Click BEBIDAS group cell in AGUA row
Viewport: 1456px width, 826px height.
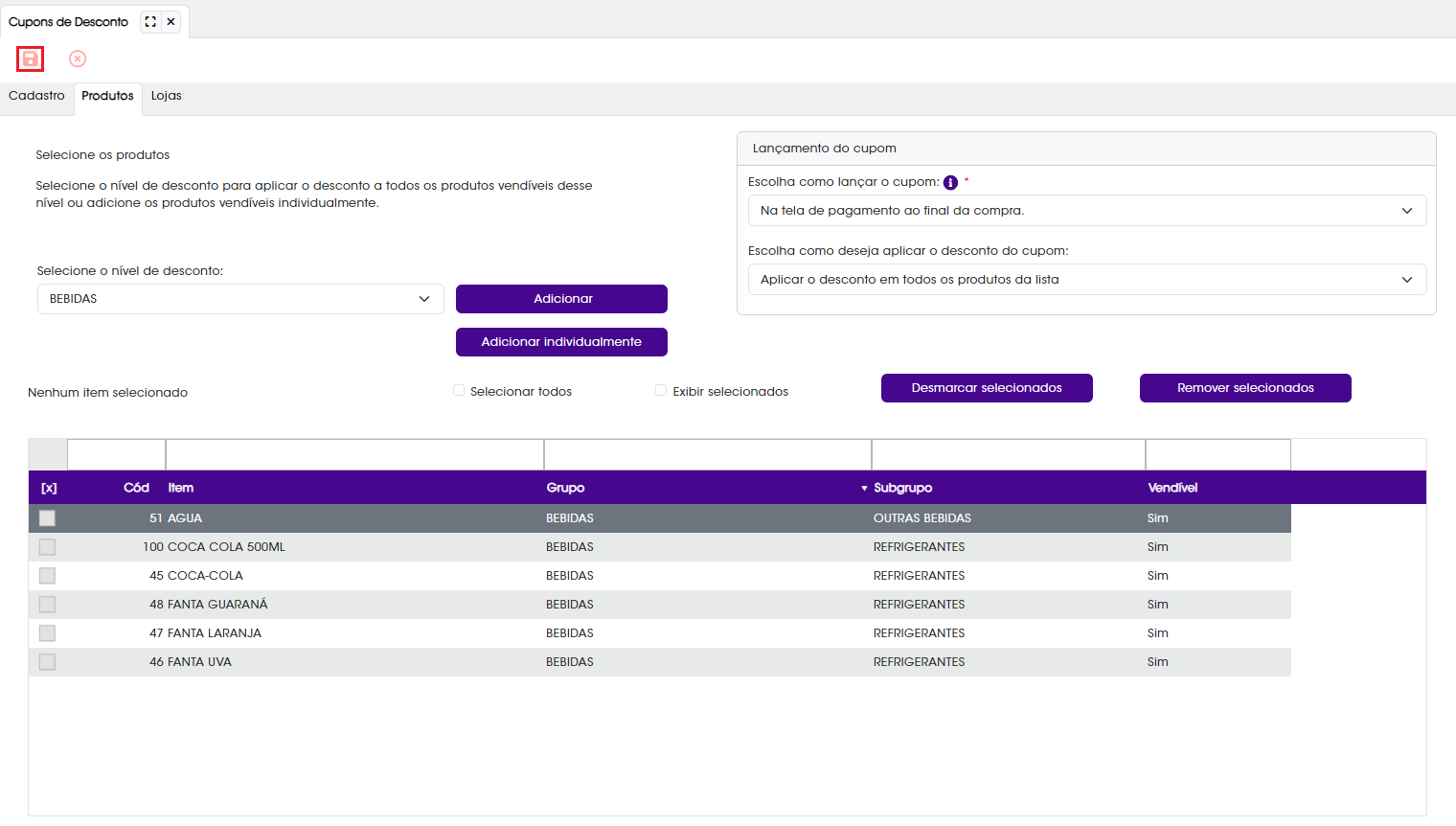pyautogui.click(x=570, y=518)
